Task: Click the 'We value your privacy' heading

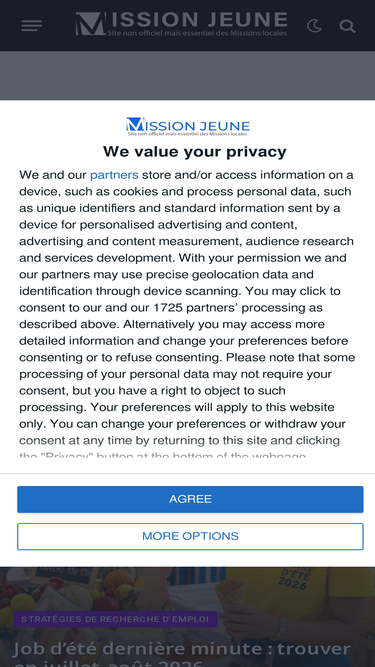Action: point(195,151)
